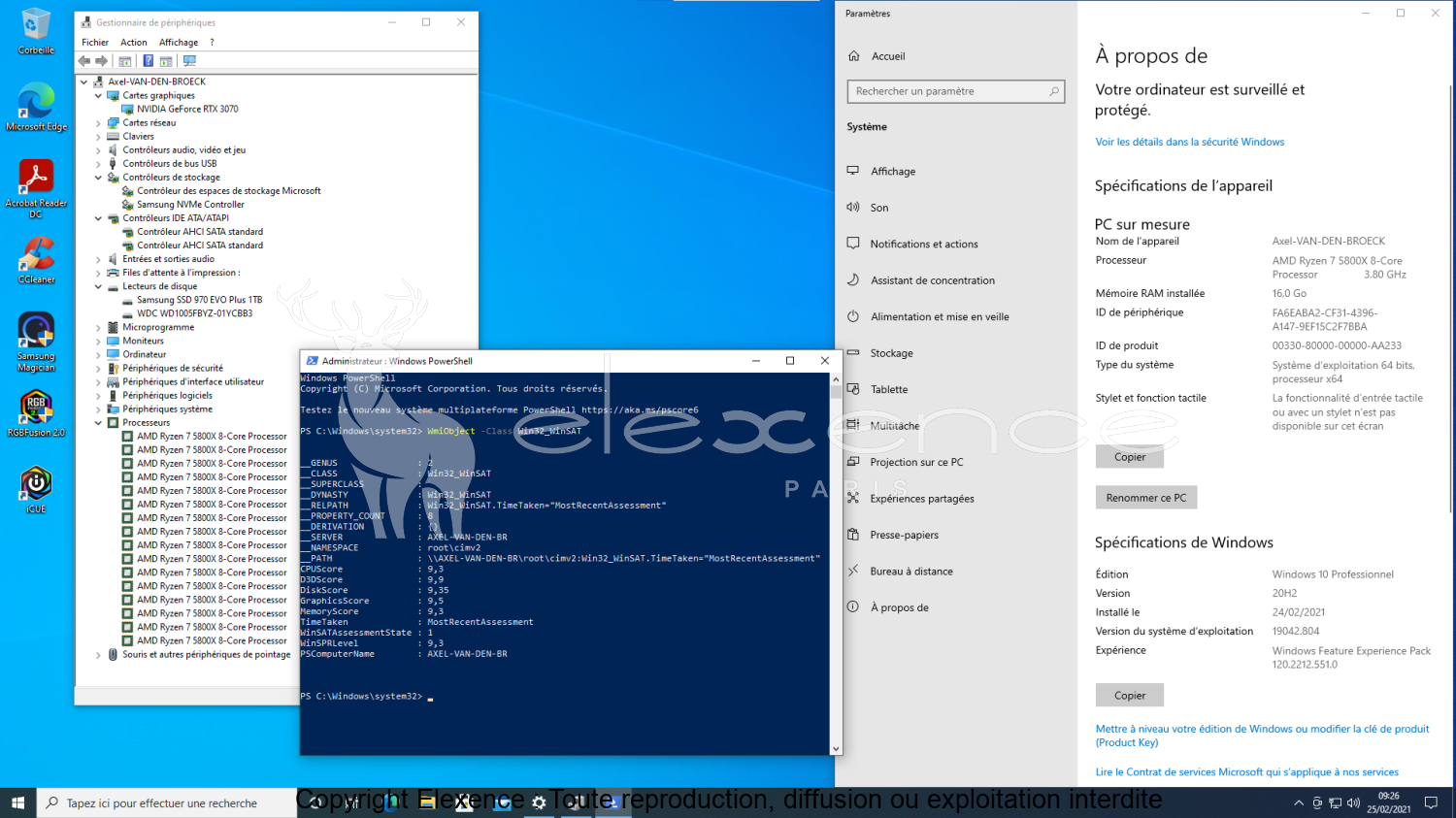
Task: Expand Souris et autres périphériques de pointage
Action: (98, 655)
